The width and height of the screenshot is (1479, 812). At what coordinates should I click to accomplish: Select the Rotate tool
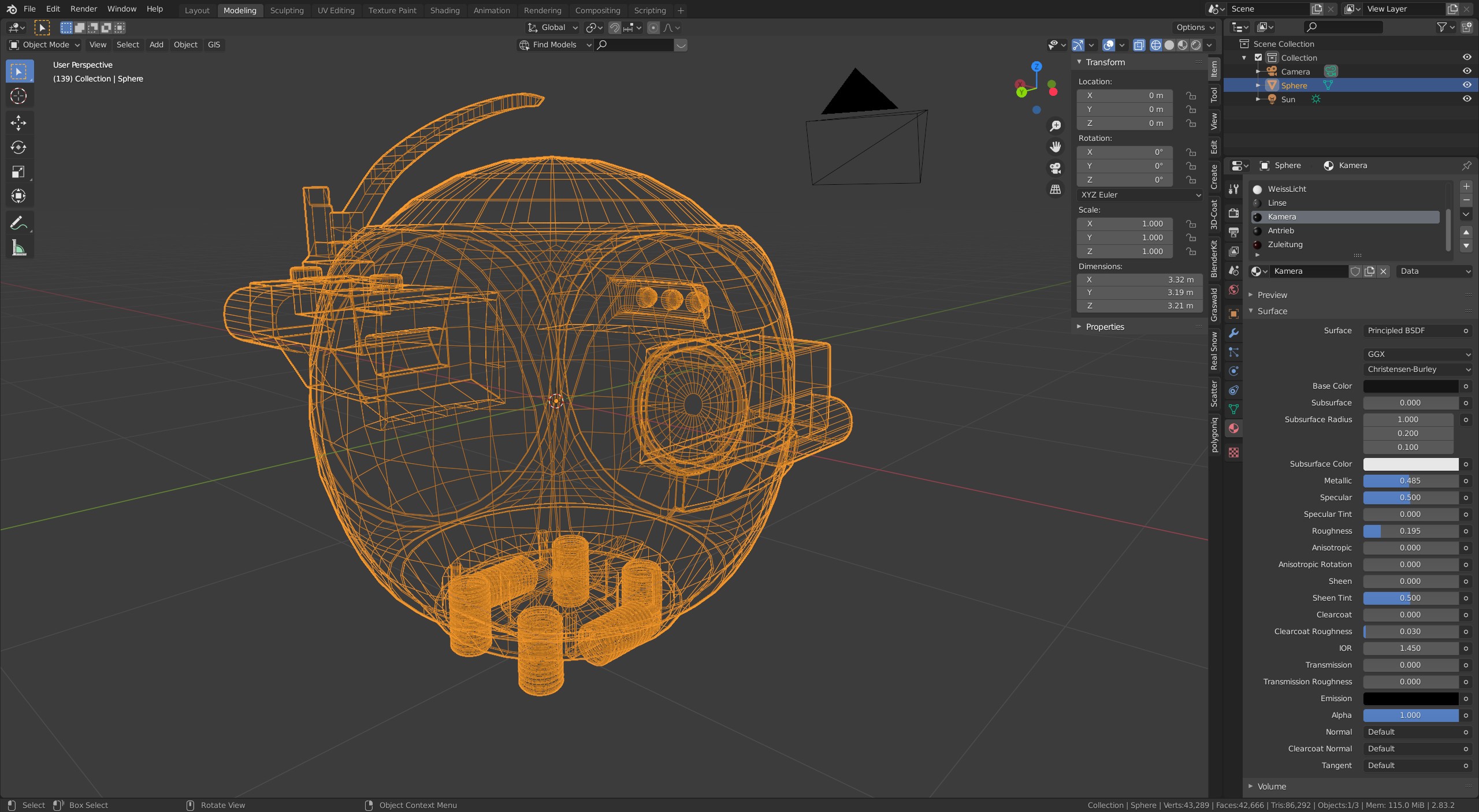pyautogui.click(x=18, y=147)
